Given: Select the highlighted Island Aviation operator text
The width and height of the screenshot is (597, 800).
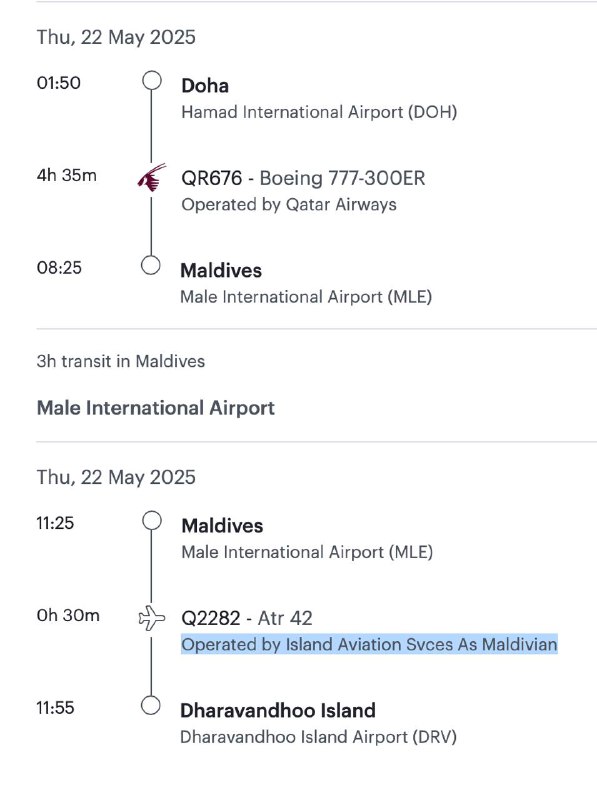Looking at the screenshot, I should 369,644.
